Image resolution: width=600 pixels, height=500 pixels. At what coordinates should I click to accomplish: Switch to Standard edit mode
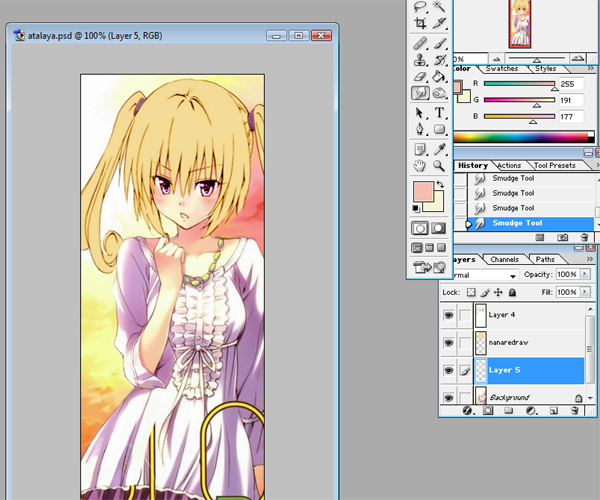[420, 228]
